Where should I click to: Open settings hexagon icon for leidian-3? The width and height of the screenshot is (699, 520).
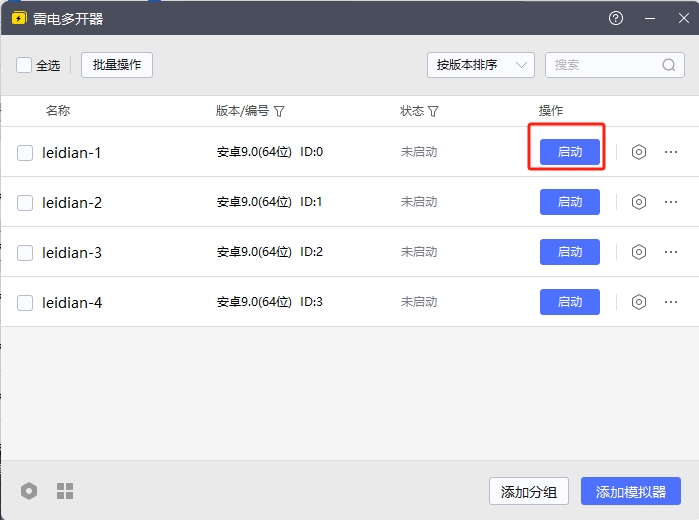click(x=638, y=252)
